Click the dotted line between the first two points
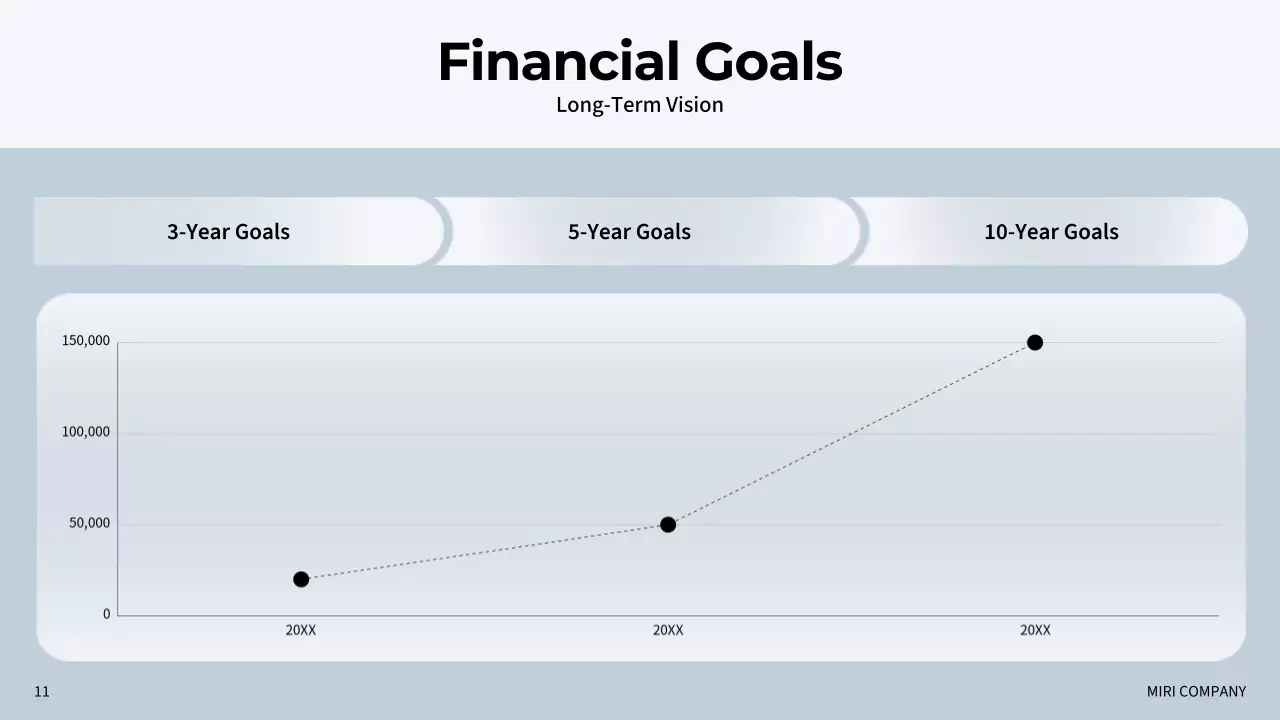 485,552
